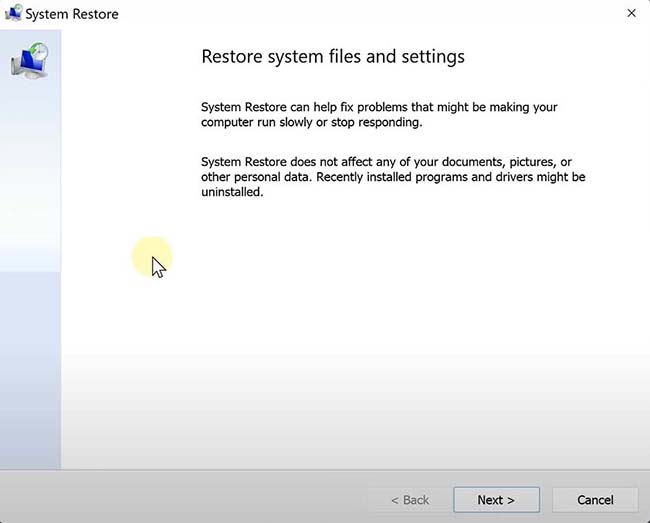Click the text "System Restore can help fix problems"

click(x=304, y=107)
